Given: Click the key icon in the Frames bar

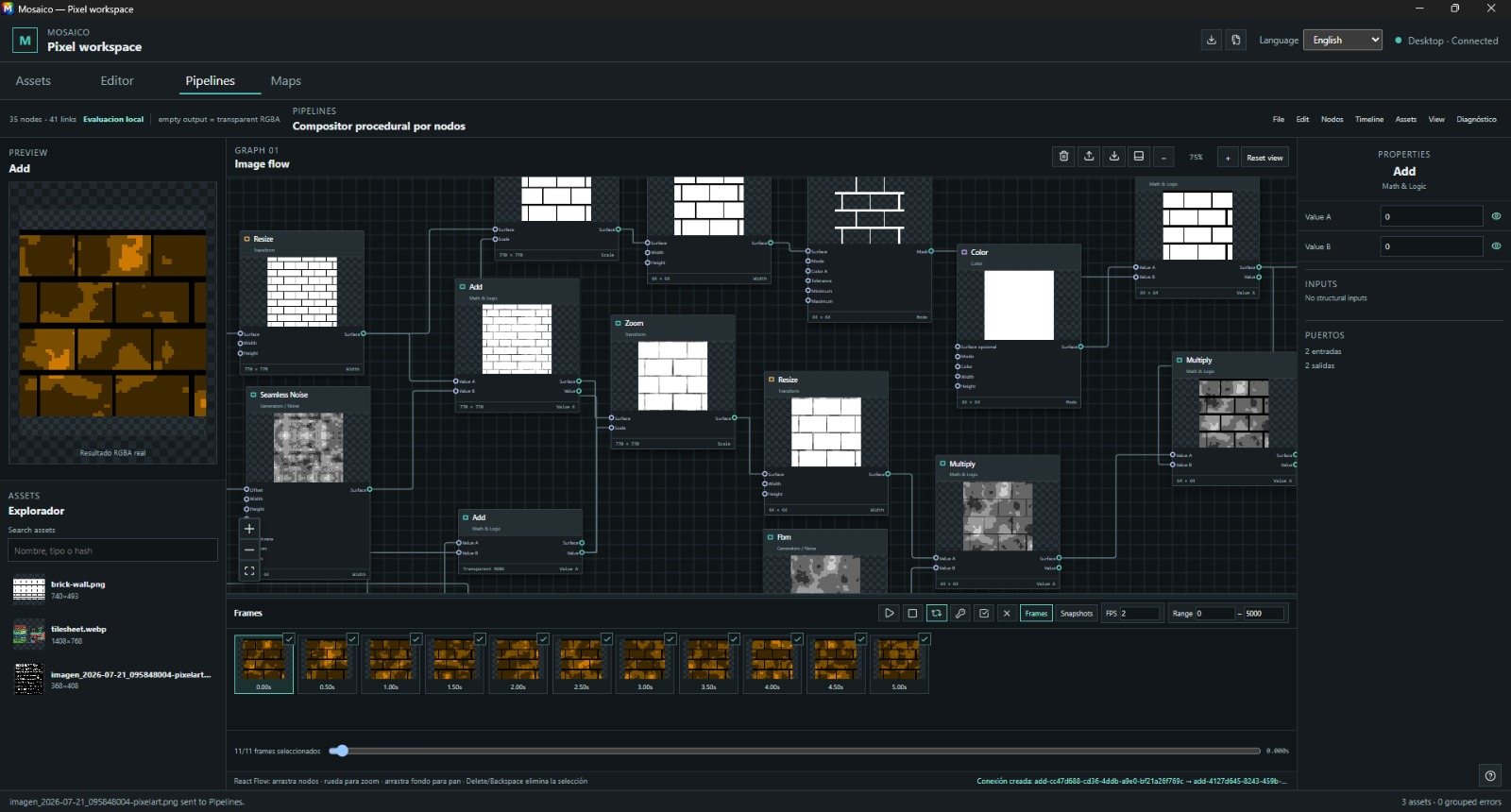Looking at the screenshot, I should pos(960,613).
